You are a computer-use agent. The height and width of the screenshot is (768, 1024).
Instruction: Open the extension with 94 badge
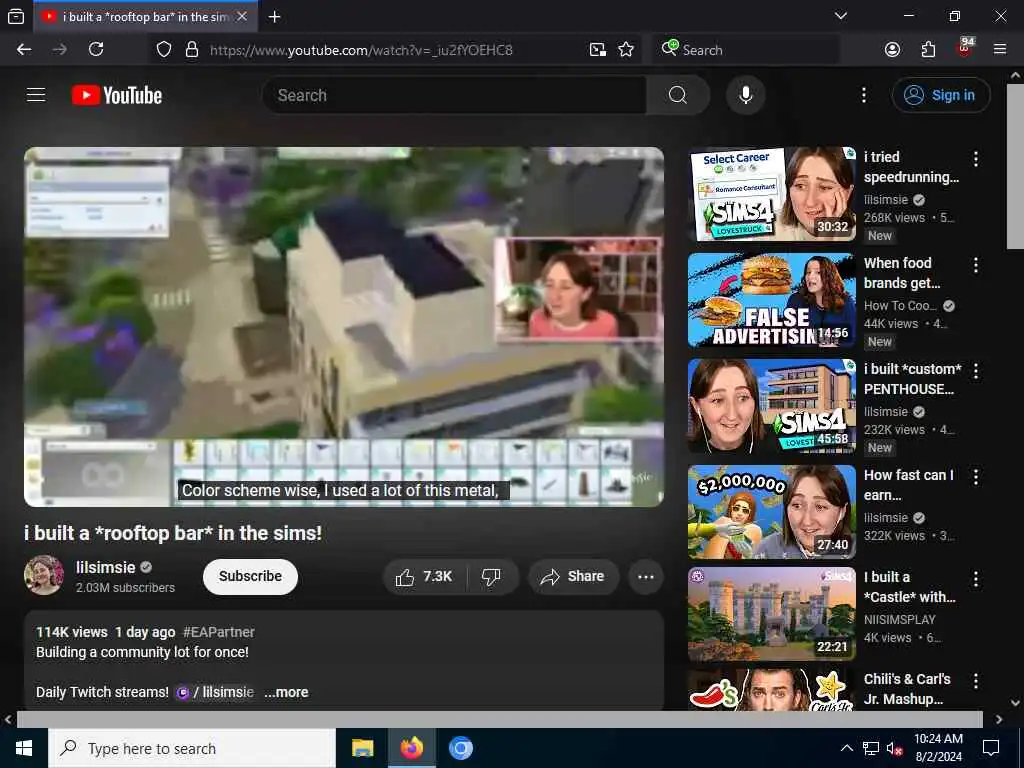[965, 48]
